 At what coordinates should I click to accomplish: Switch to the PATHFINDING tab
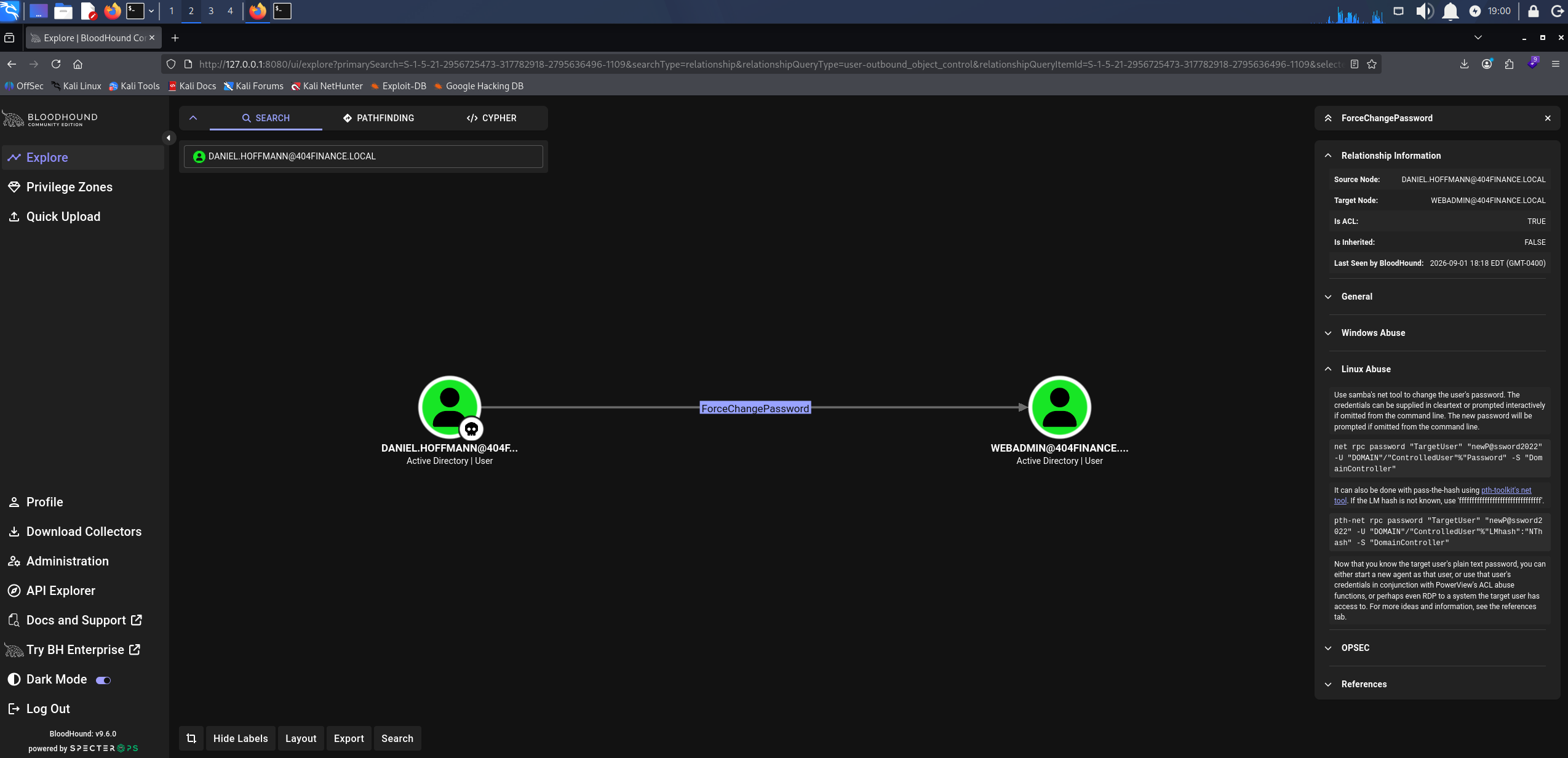point(378,118)
